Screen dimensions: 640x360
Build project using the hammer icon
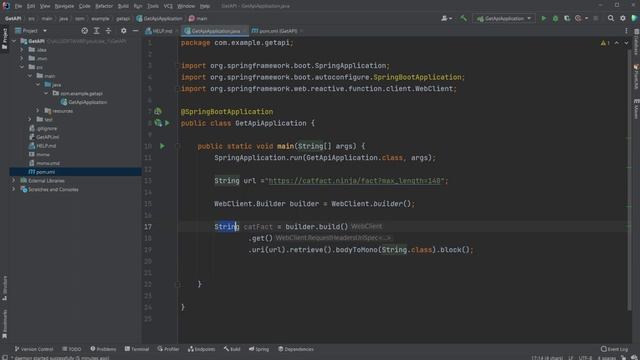pyautogui.click(x=463, y=18)
